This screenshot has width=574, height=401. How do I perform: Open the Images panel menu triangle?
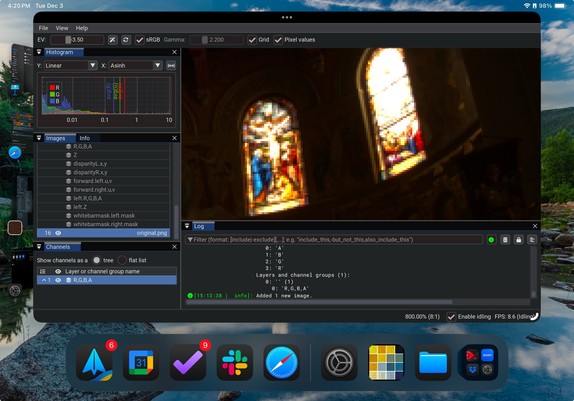(x=39, y=138)
